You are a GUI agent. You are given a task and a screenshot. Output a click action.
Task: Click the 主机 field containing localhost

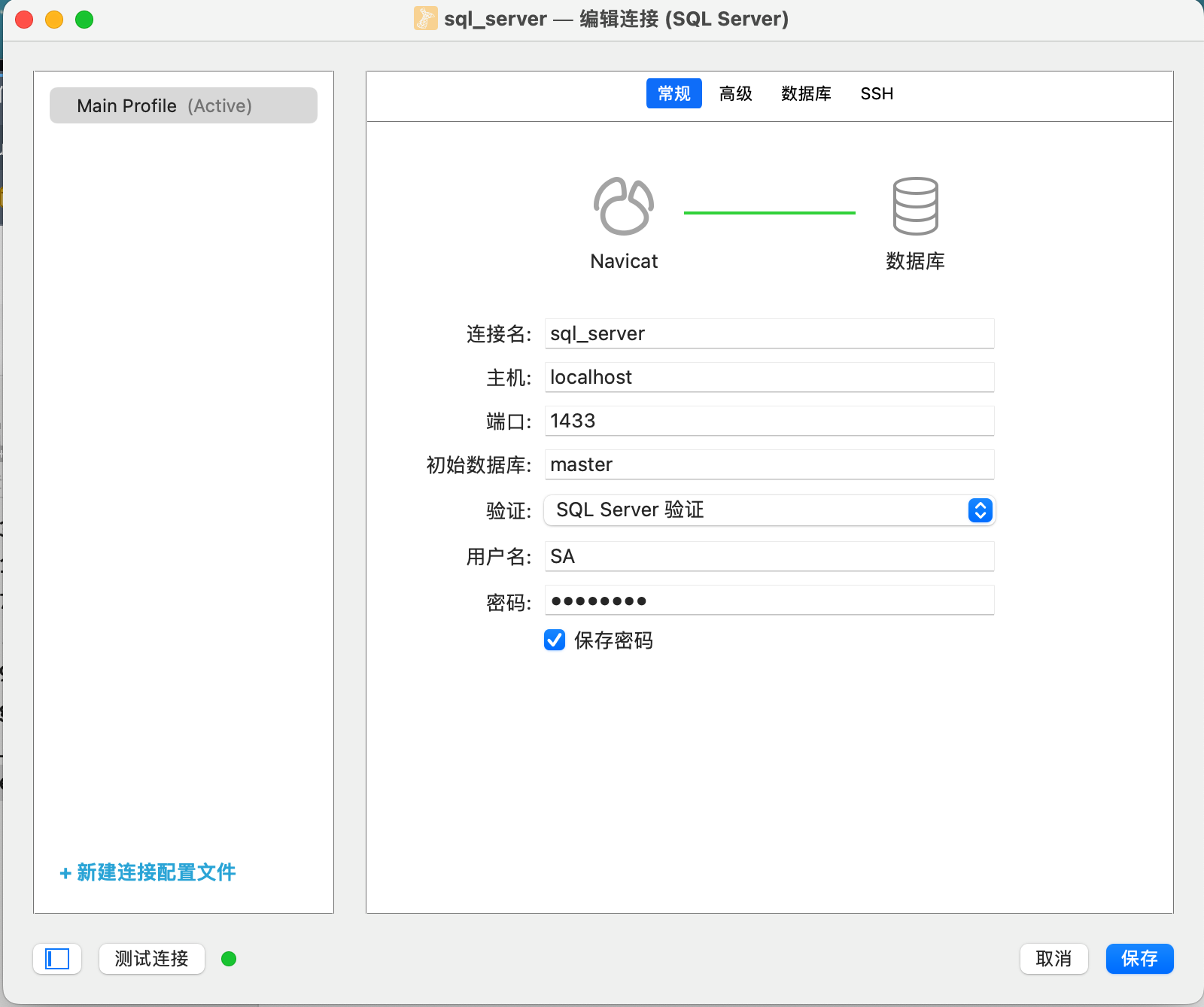(769, 377)
